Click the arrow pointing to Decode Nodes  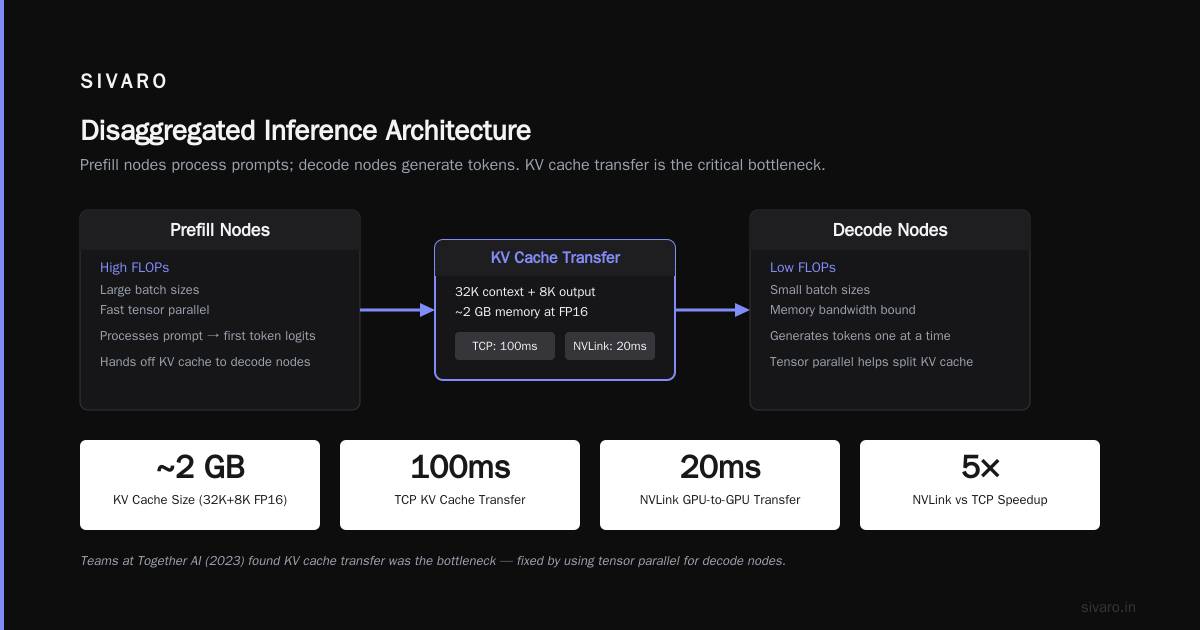pos(712,310)
